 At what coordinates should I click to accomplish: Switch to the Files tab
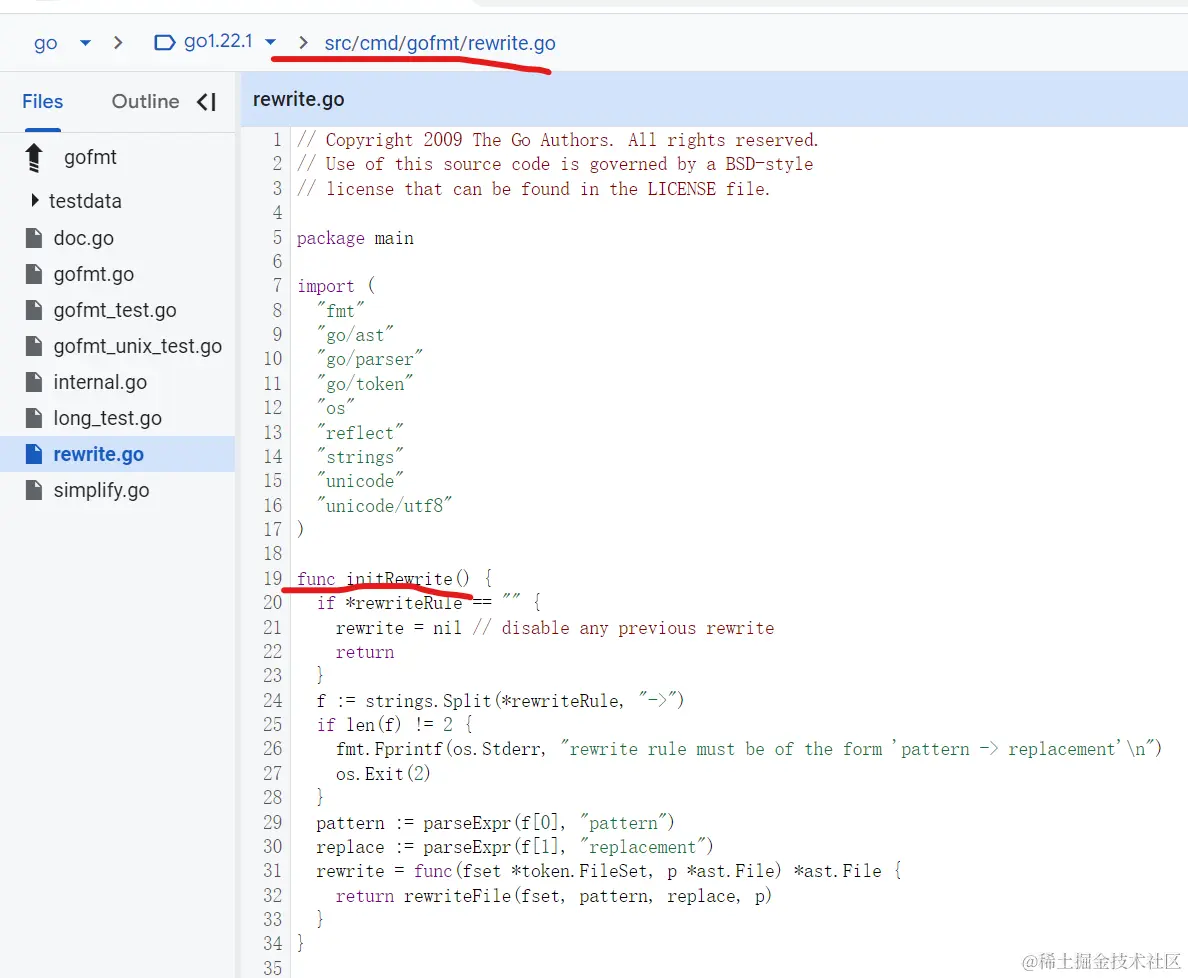[x=42, y=102]
